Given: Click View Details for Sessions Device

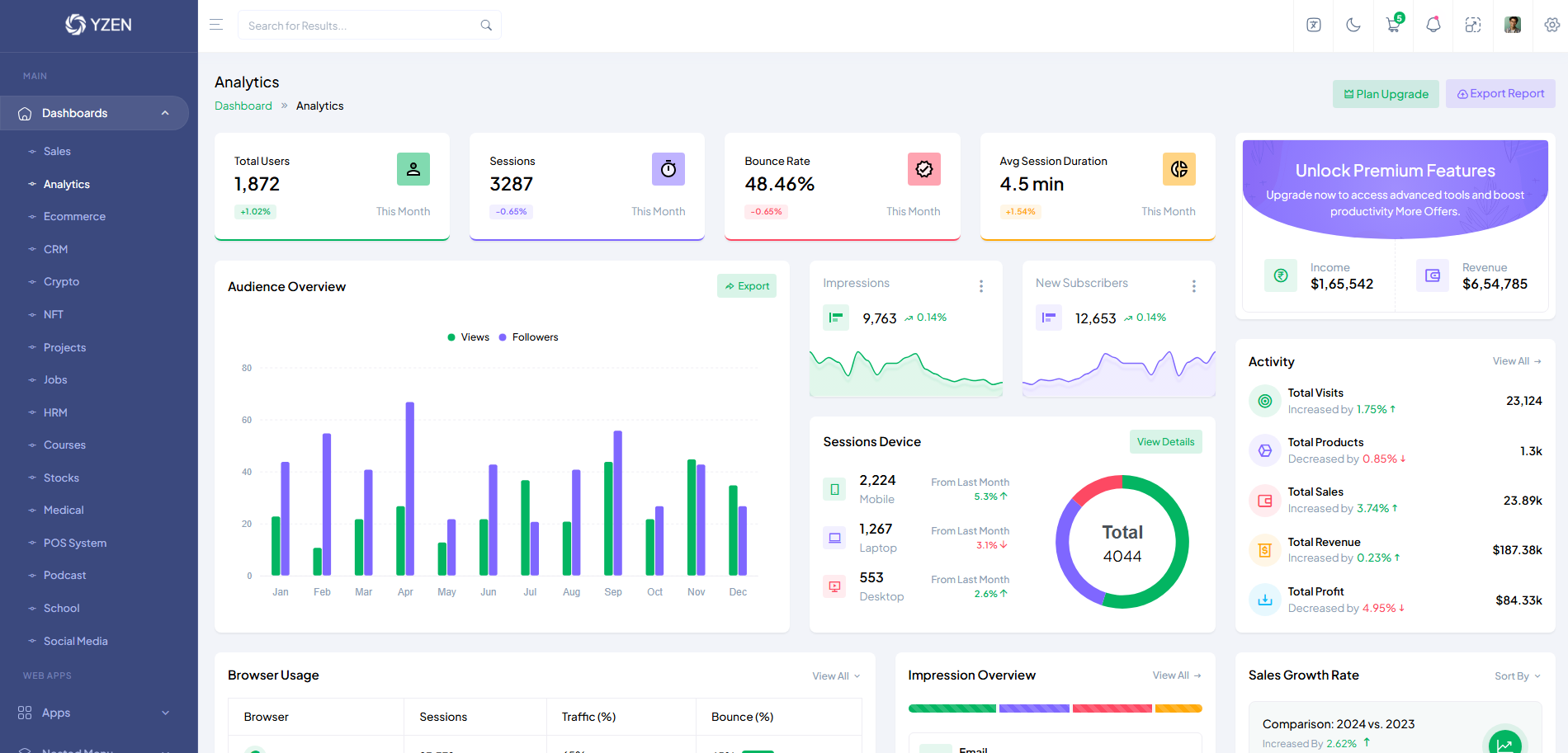Looking at the screenshot, I should (1165, 442).
